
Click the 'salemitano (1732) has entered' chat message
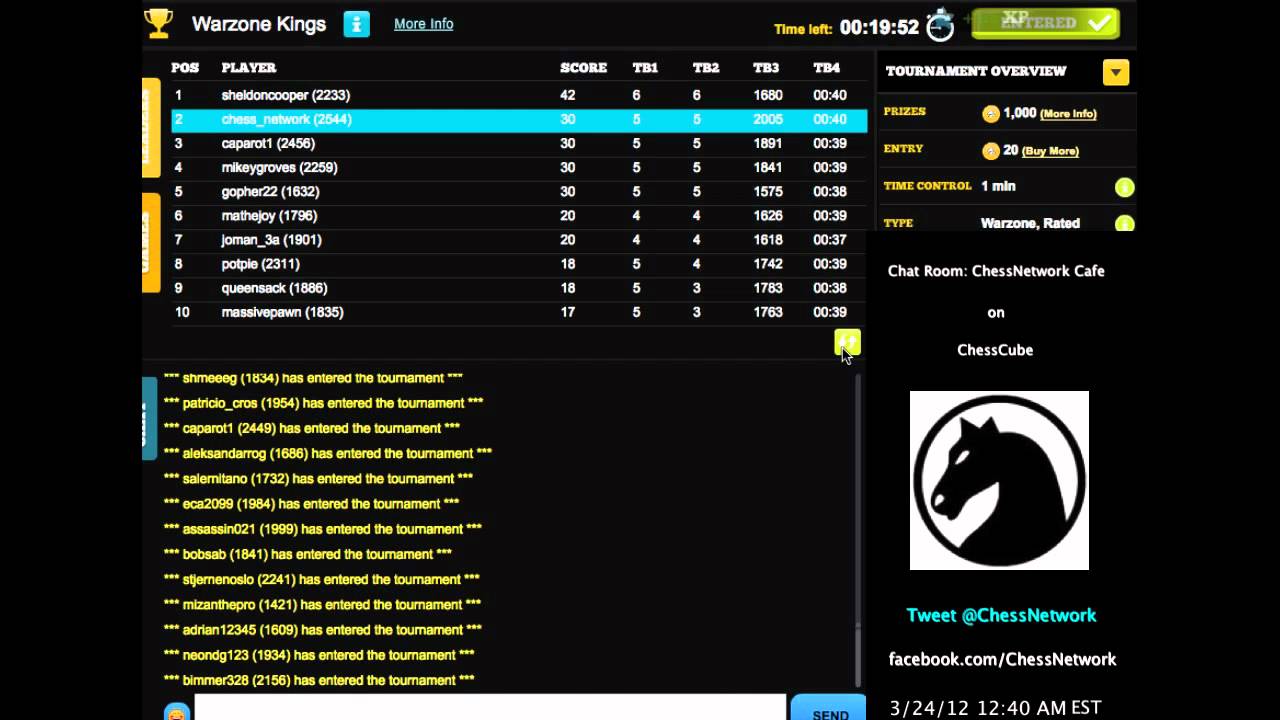pos(318,479)
